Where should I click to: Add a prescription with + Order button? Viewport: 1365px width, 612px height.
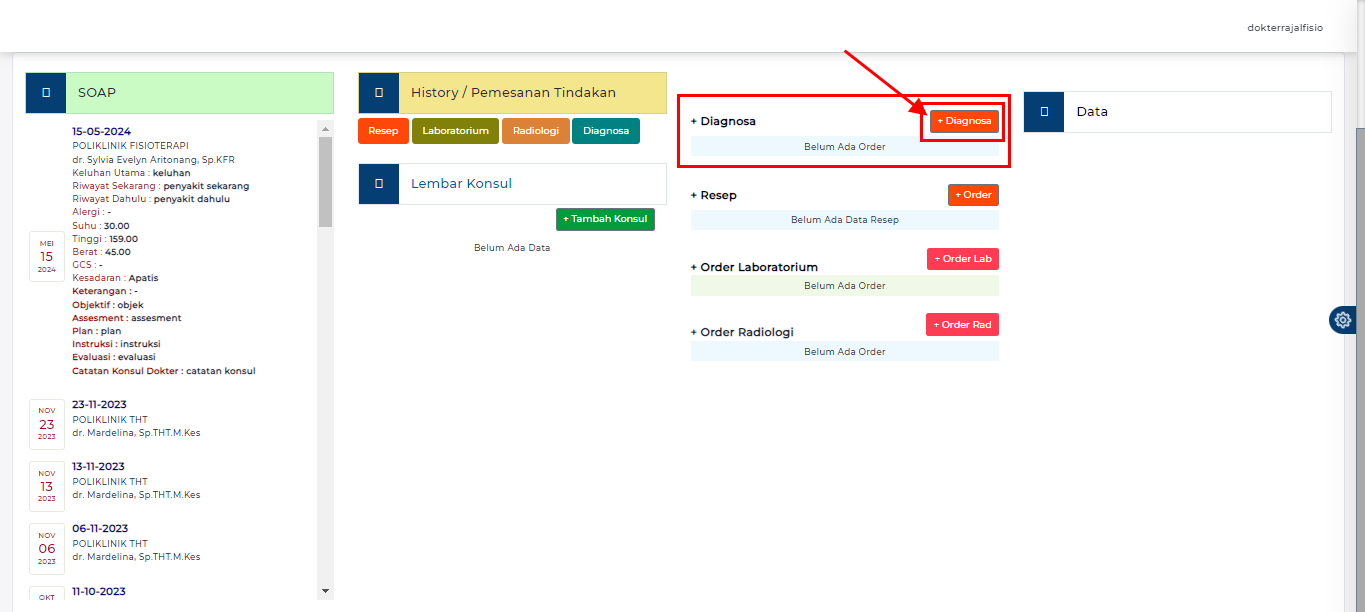tap(973, 195)
